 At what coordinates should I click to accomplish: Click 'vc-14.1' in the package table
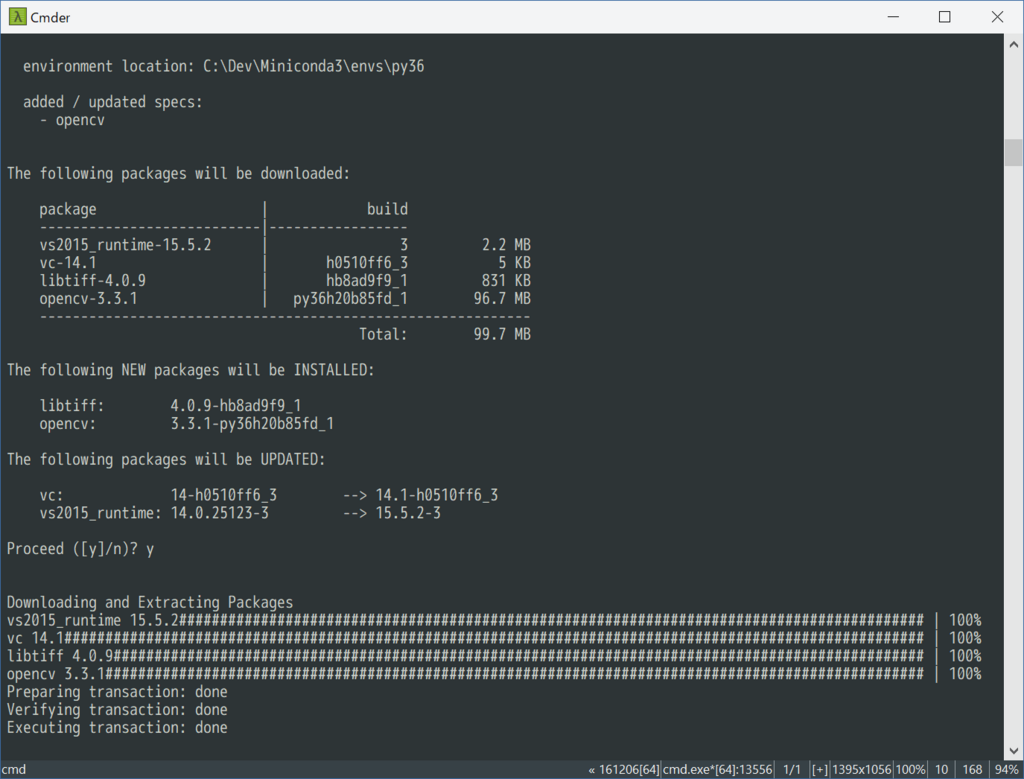[x=68, y=262]
